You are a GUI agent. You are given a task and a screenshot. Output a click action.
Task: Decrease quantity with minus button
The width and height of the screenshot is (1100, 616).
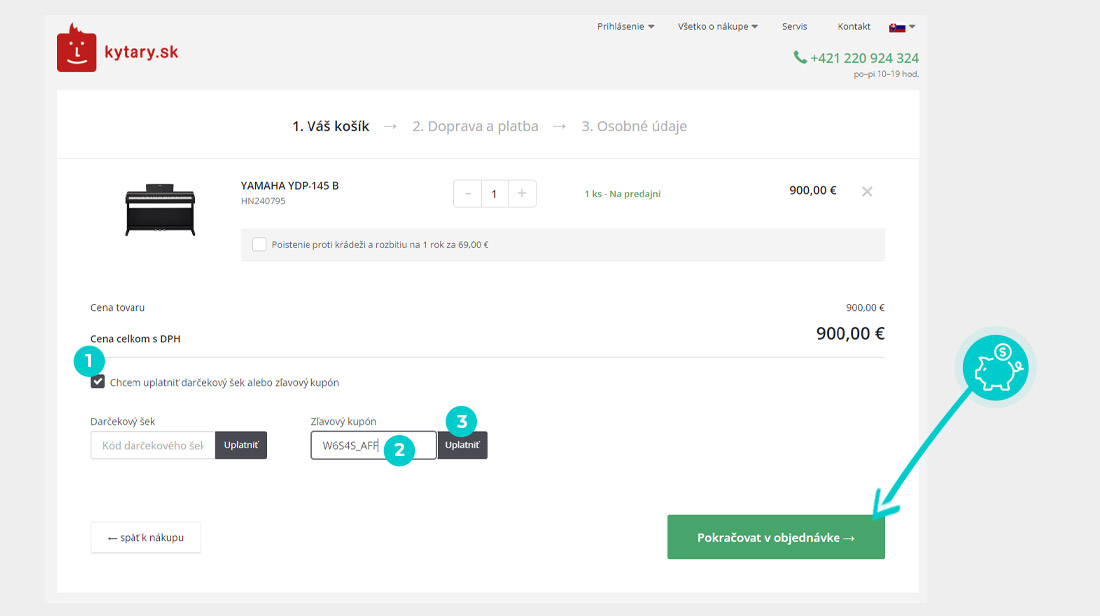pyautogui.click(x=468, y=194)
